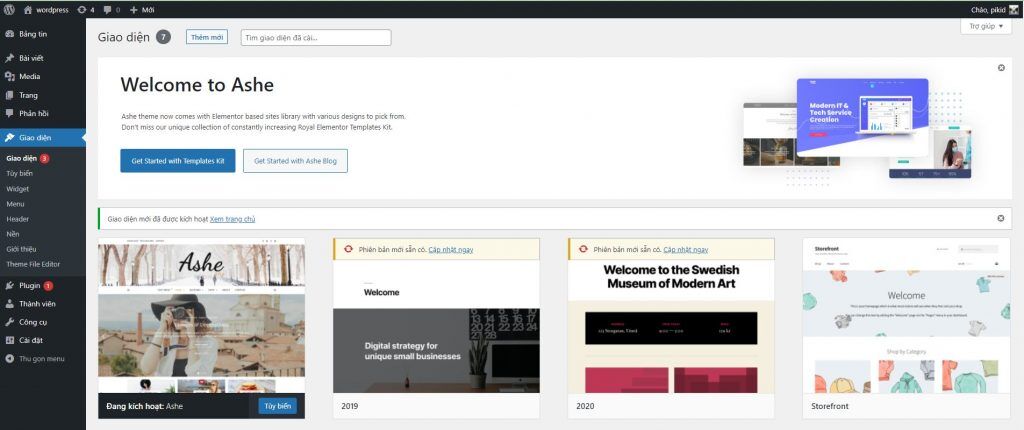Open the pikid user avatar
1024x430 pixels.
1013,10
